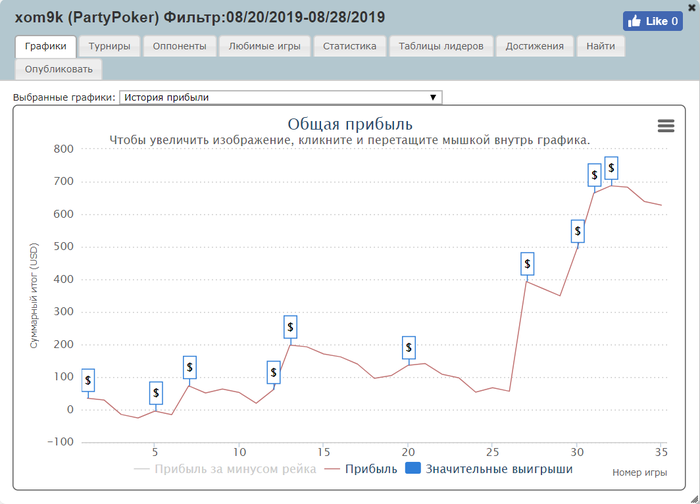
Task: Toggle the Прибыль legend series
Action: point(361,469)
